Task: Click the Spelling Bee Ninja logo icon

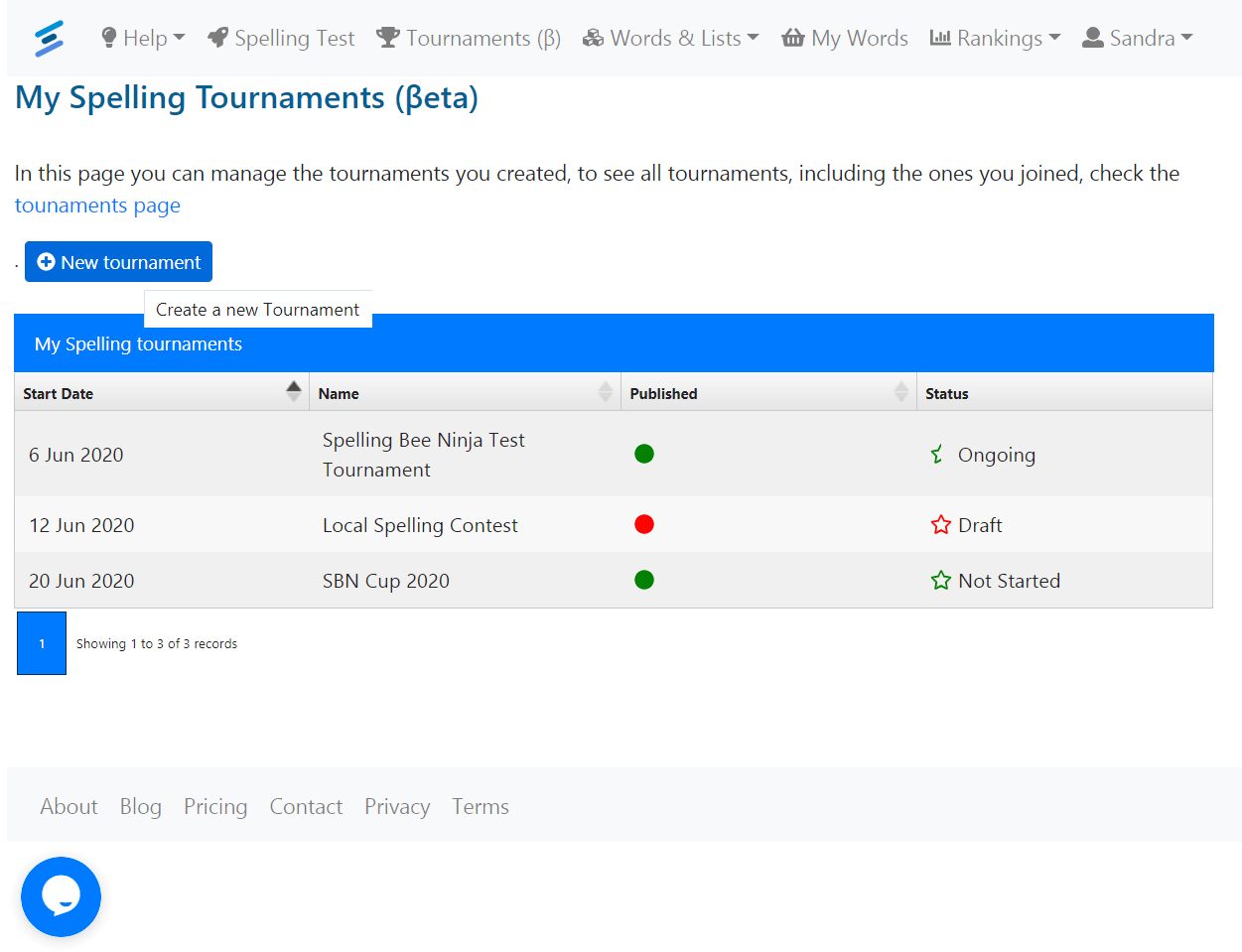Action: [x=49, y=39]
